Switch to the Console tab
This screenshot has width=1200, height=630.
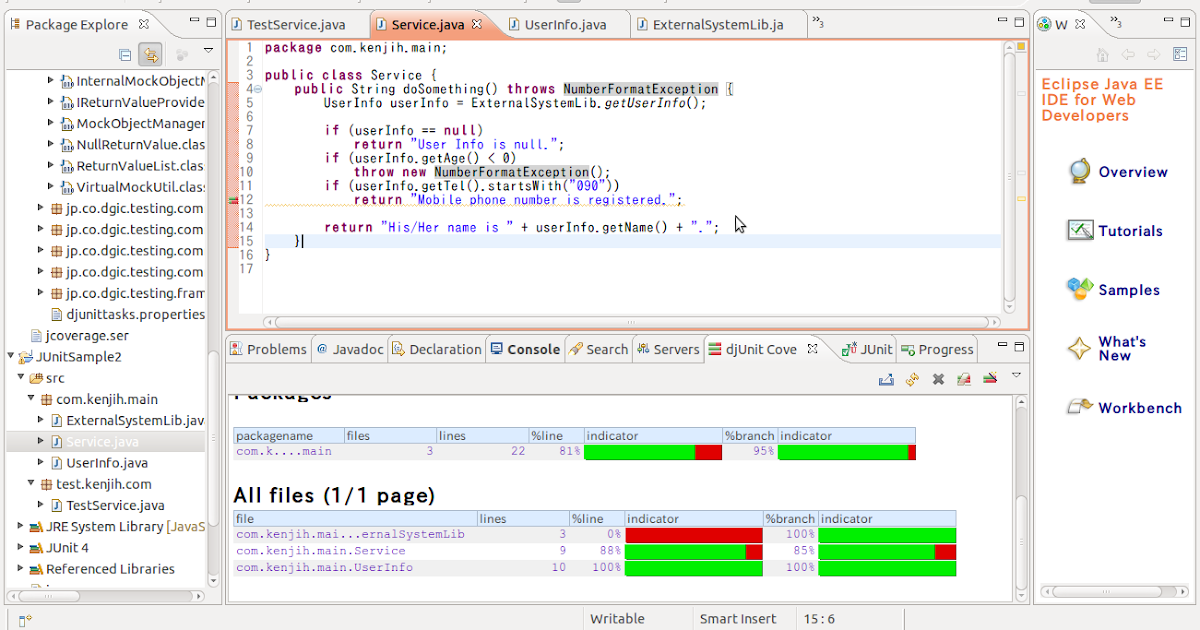coord(524,349)
